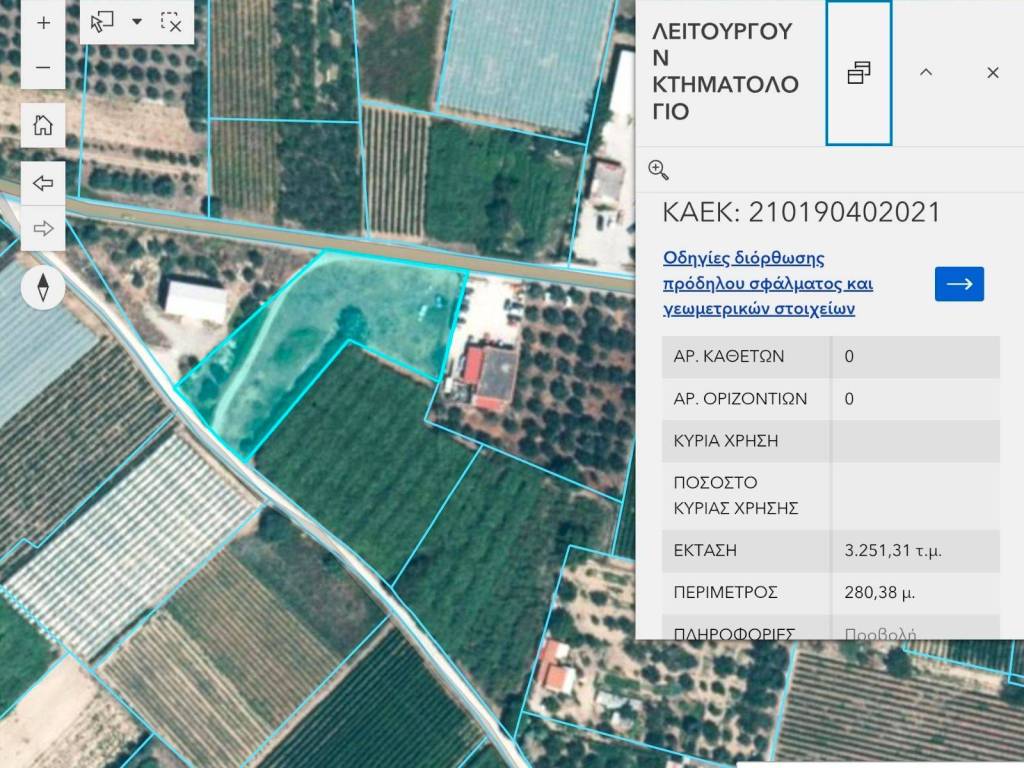Click the ΕΚΤΑΣΗ value 3.251,31 τ.μ.
Screen dimensions: 1024x768
[x=893, y=551]
